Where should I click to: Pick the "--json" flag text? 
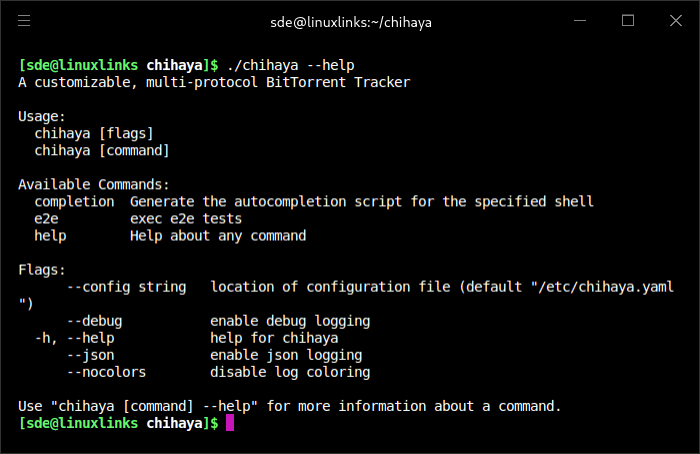point(90,355)
